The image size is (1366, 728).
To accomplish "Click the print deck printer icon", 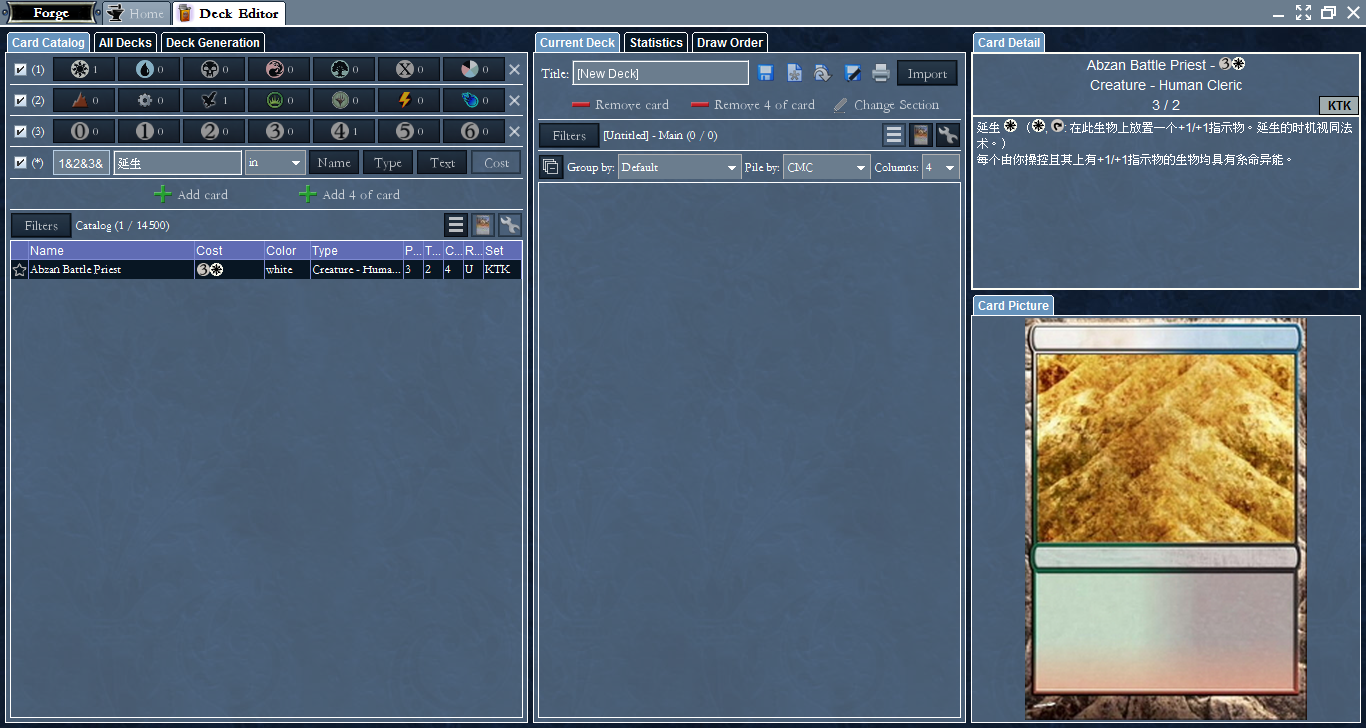I will pos(881,73).
